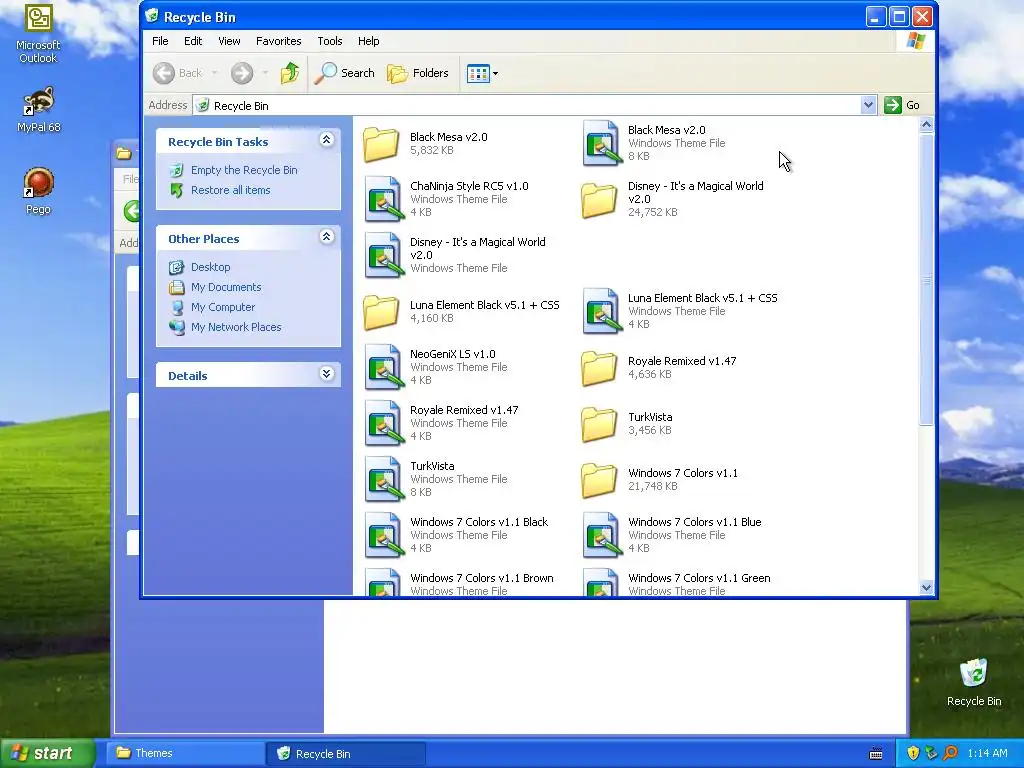Go to Desktop in Other Places

[210, 267]
